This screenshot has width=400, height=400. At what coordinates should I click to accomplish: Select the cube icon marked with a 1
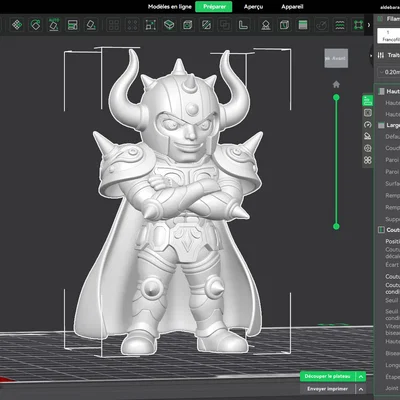tap(284, 25)
